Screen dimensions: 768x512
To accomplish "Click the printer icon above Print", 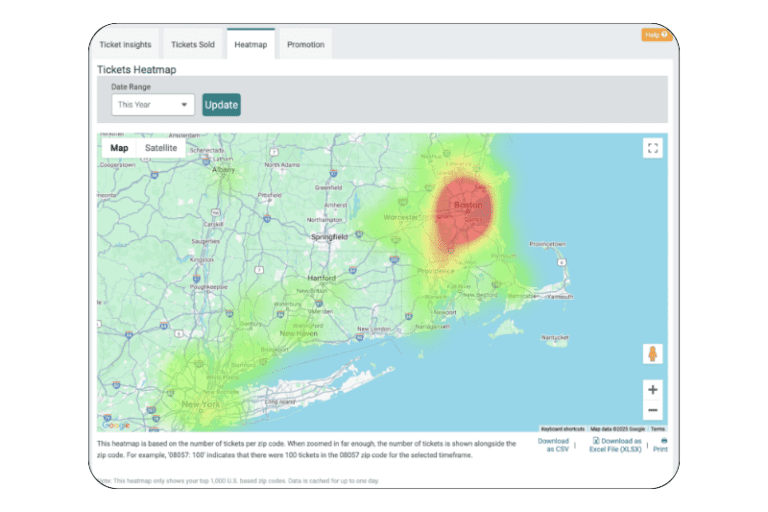I will click(663, 440).
